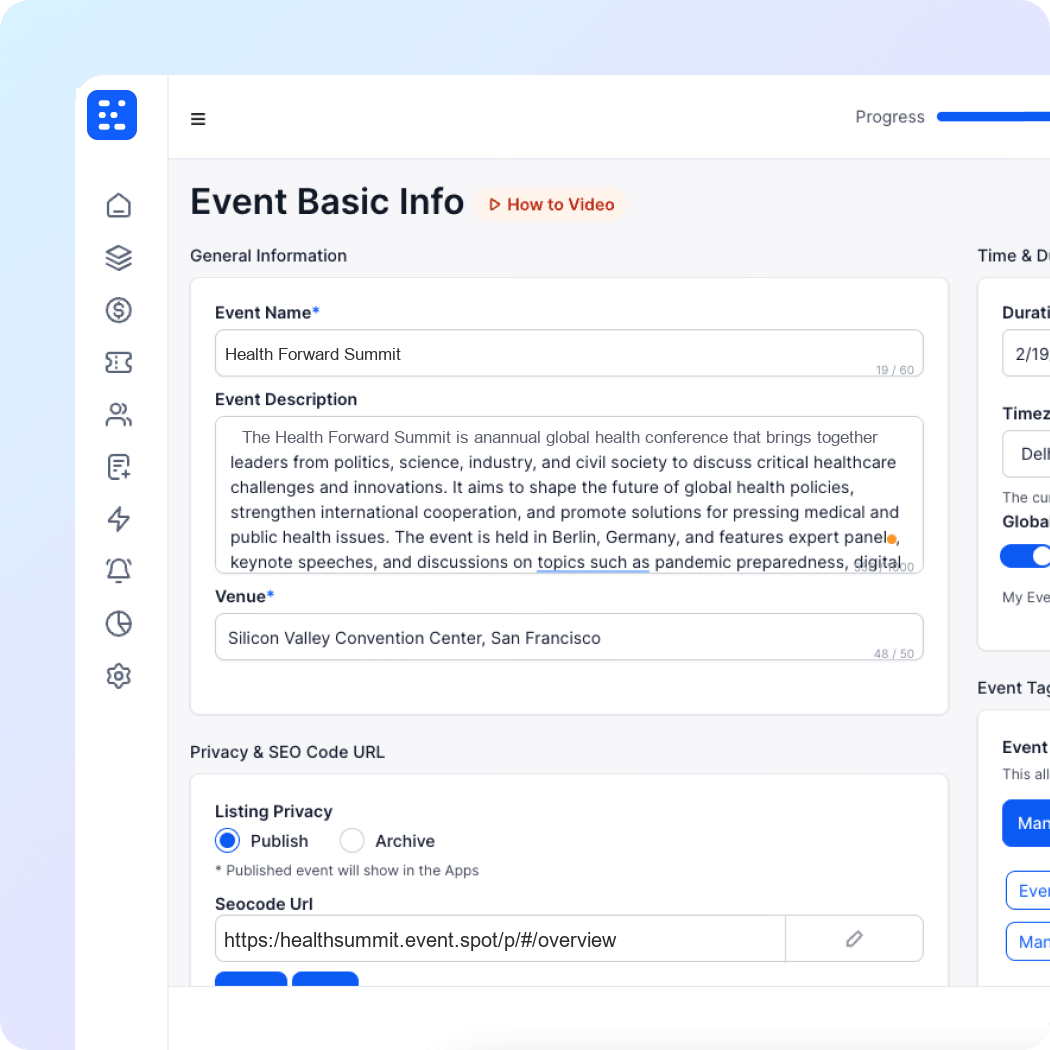Image resolution: width=1050 pixels, height=1050 pixels.
Task: Click the '19 / 60' character counter
Action: tap(895, 370)
